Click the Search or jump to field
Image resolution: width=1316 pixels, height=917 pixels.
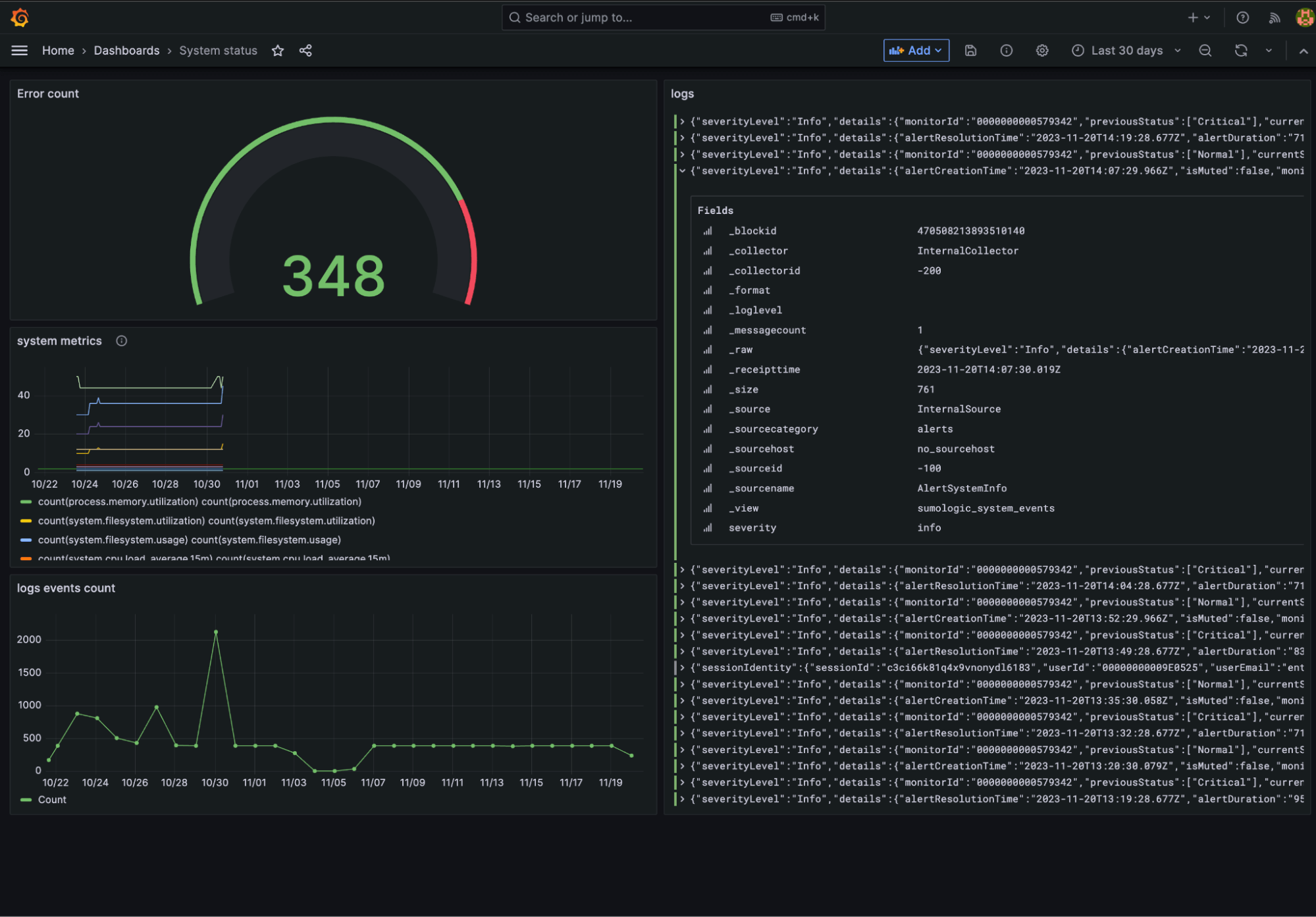663,17
